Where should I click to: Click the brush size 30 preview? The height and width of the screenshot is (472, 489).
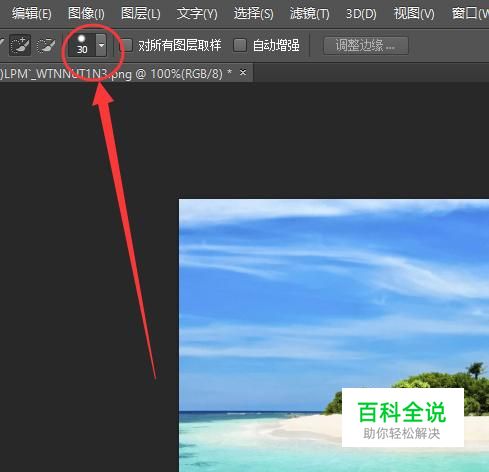click(x=82, y=45)
